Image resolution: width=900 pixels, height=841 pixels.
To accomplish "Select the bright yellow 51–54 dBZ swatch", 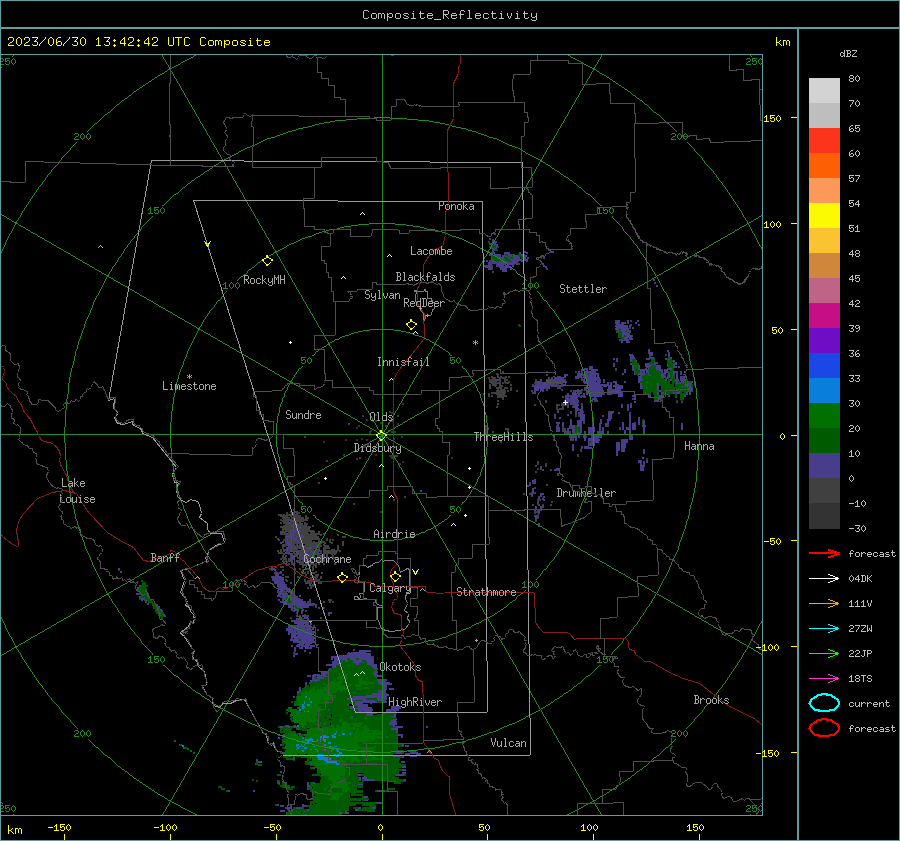I will (x=824, y=215).
